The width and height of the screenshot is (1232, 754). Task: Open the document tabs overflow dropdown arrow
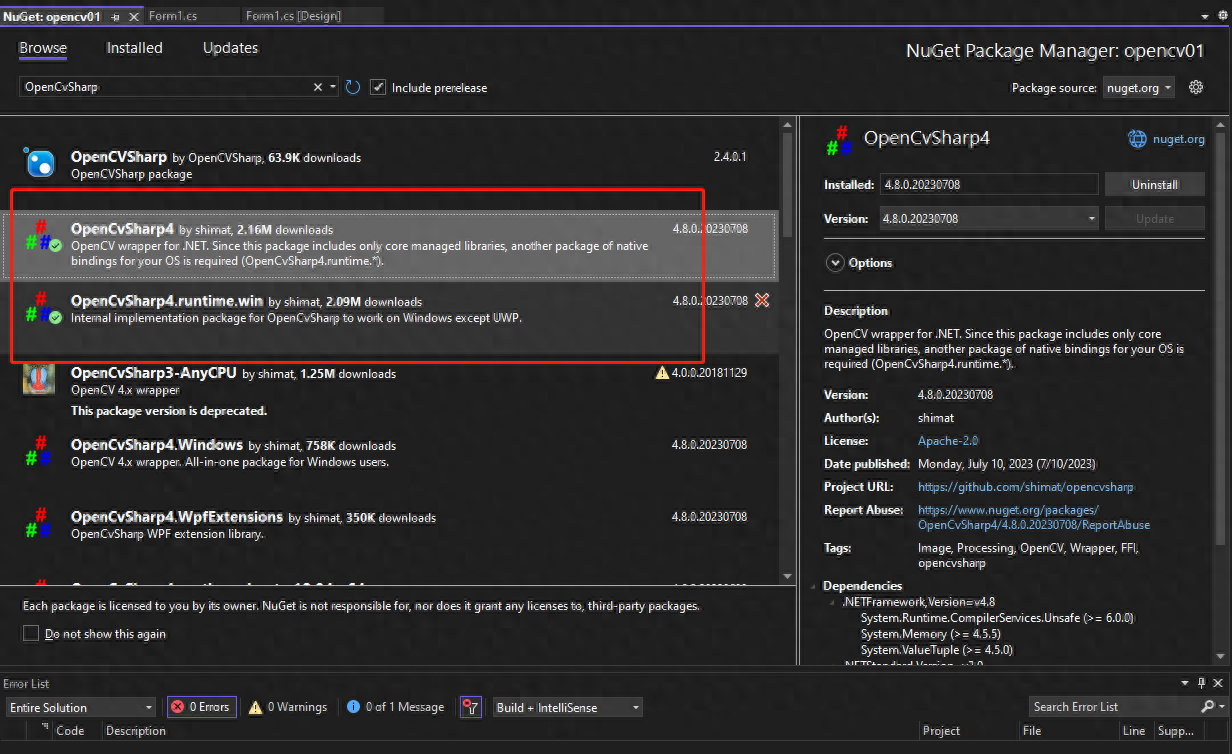[x=1206, y=16]
